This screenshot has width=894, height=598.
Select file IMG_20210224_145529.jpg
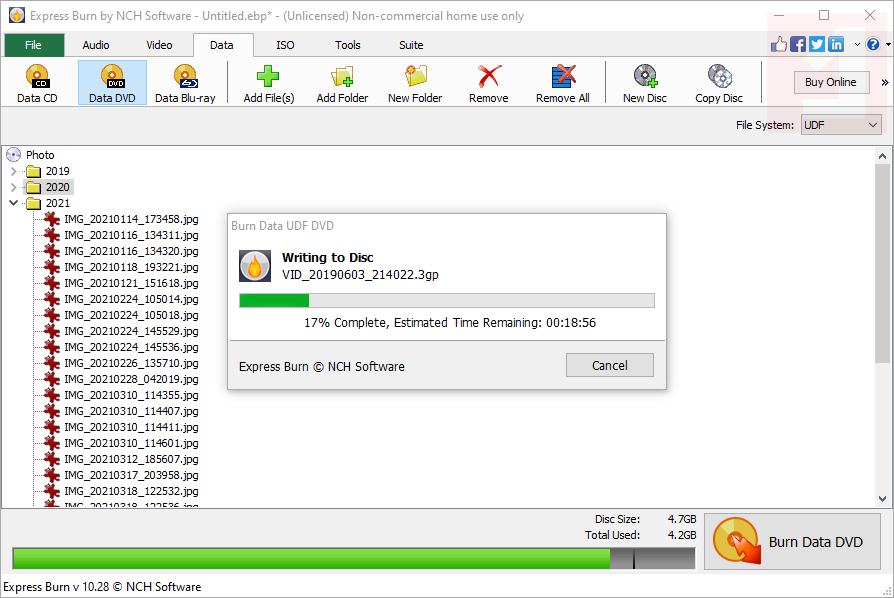(x=131, y=331)
